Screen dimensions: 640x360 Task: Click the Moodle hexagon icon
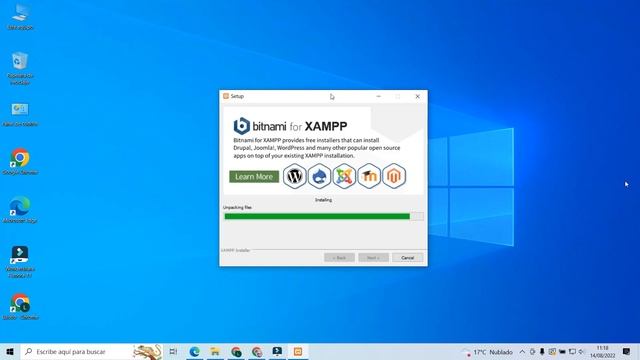point(369,176)
